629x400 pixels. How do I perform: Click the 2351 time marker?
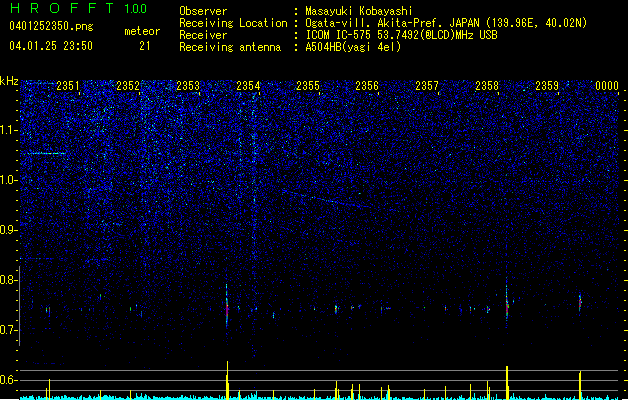(68, 86)
